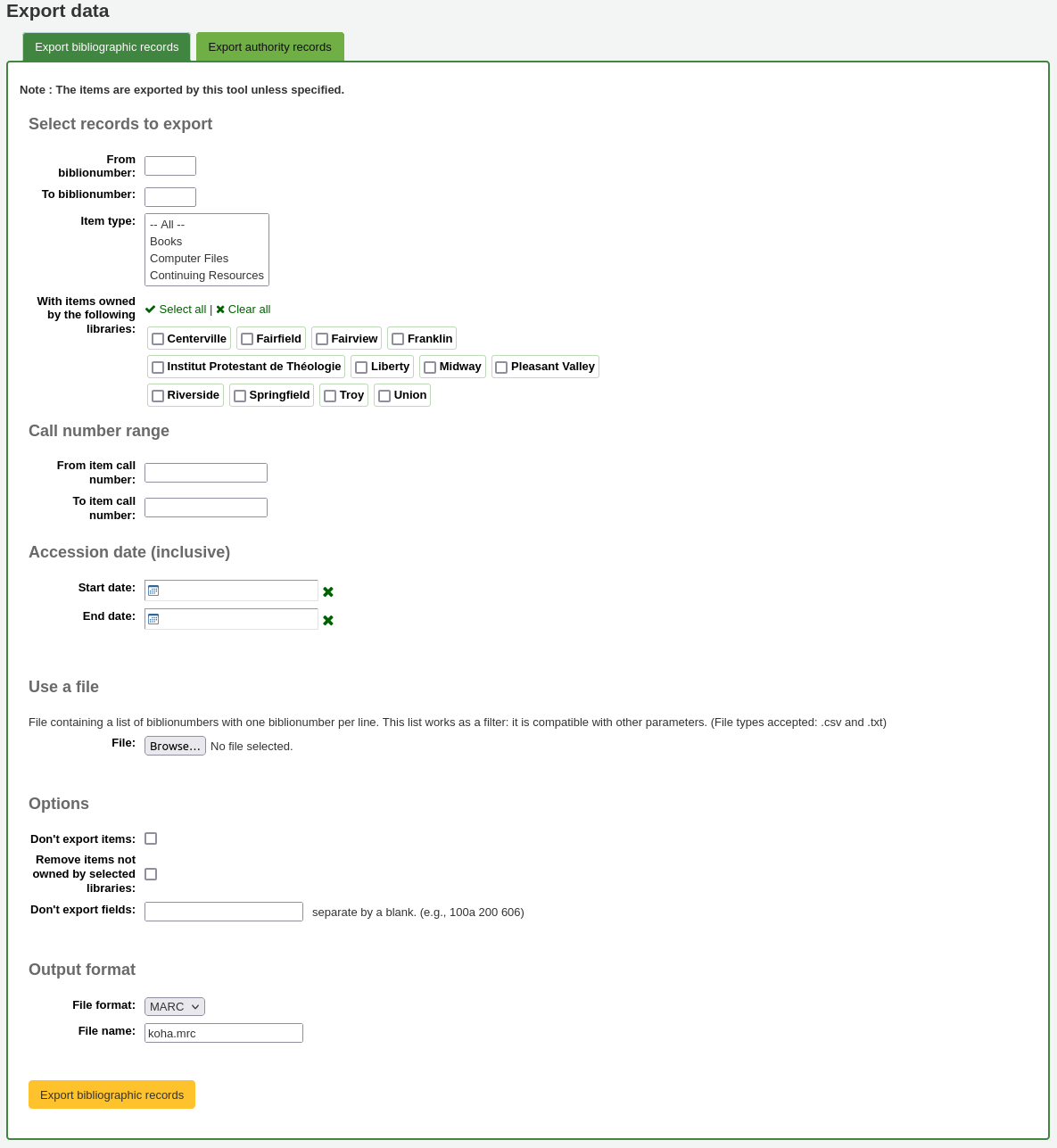Select Books in the Item type list
Viewport: 1057px width, 1148px height.
coord(166,241)
